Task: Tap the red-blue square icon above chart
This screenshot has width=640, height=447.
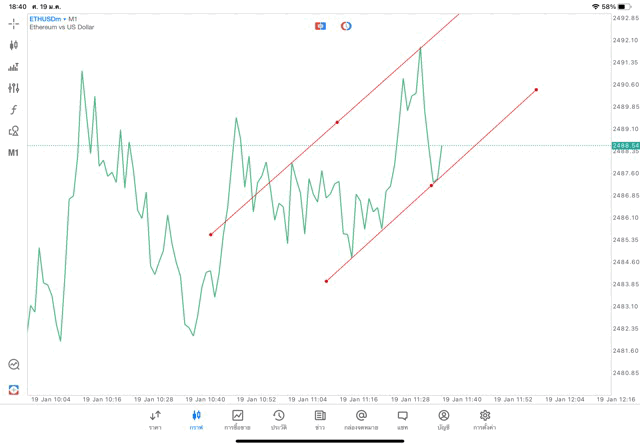Action: (x=320, y=26)
